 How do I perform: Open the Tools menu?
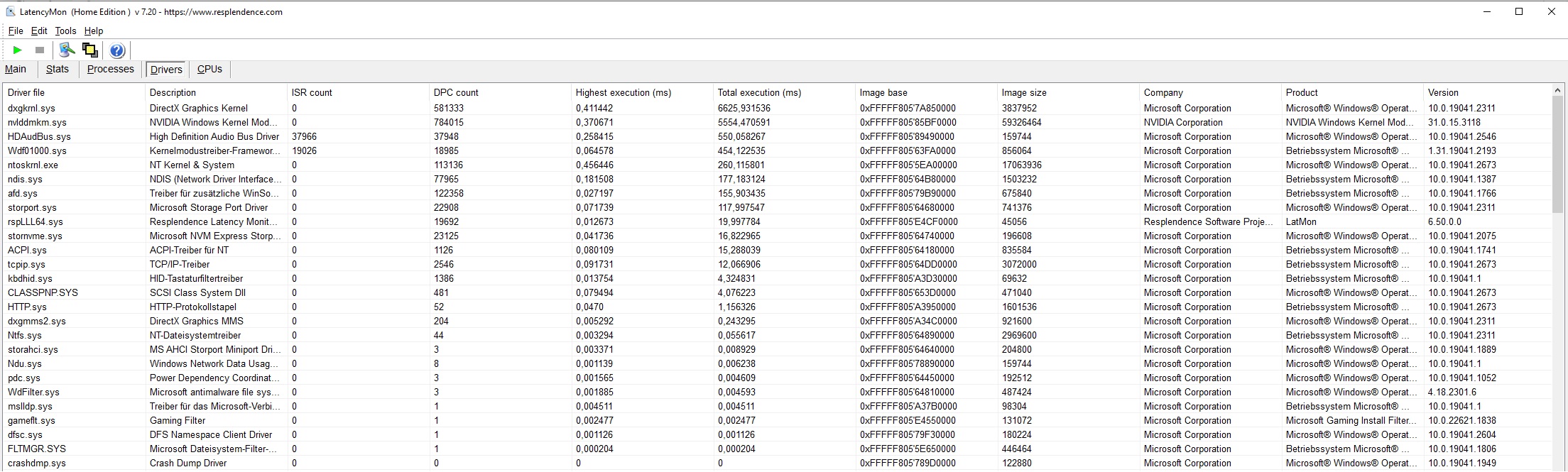[x=65, y=31]
